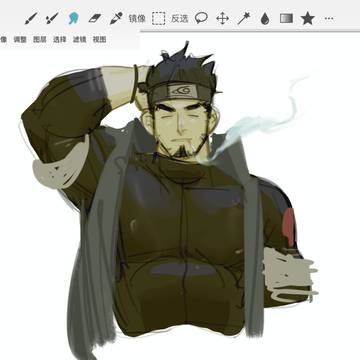Select the paint brush with dots tool
The width and height of the screenshot is (360, 360).
pyautogui.click(x=52, y=18)
